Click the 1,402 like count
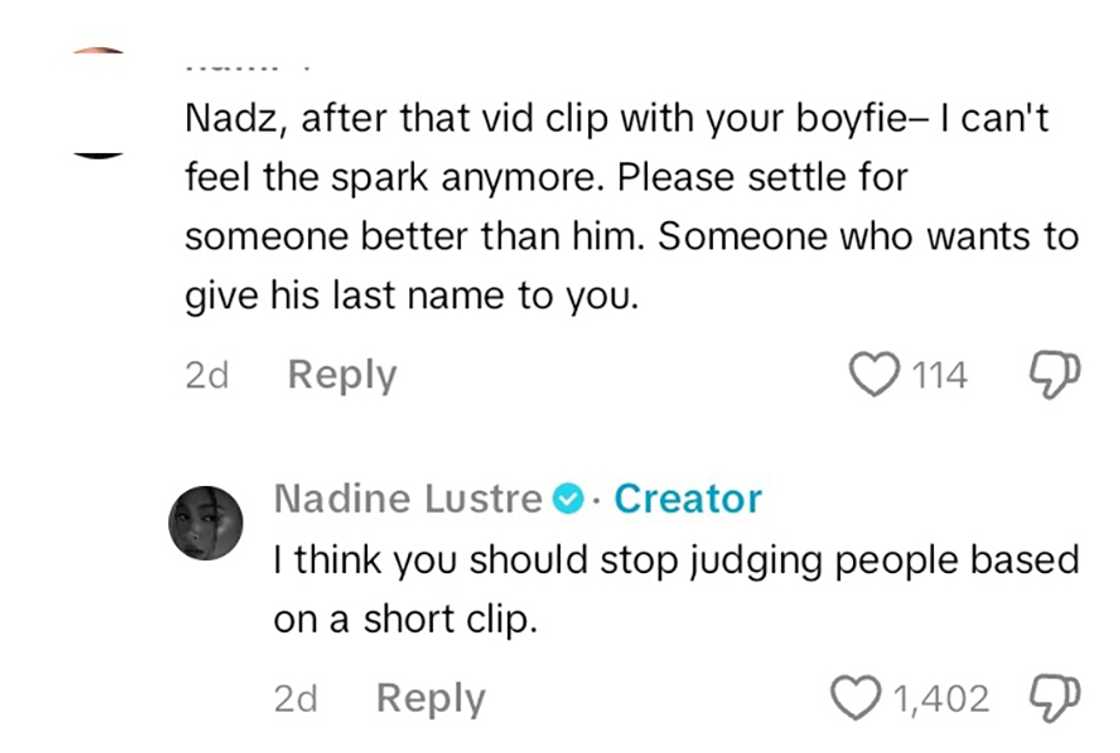The height and width of the screenshot is (753, 1120). 940,699
